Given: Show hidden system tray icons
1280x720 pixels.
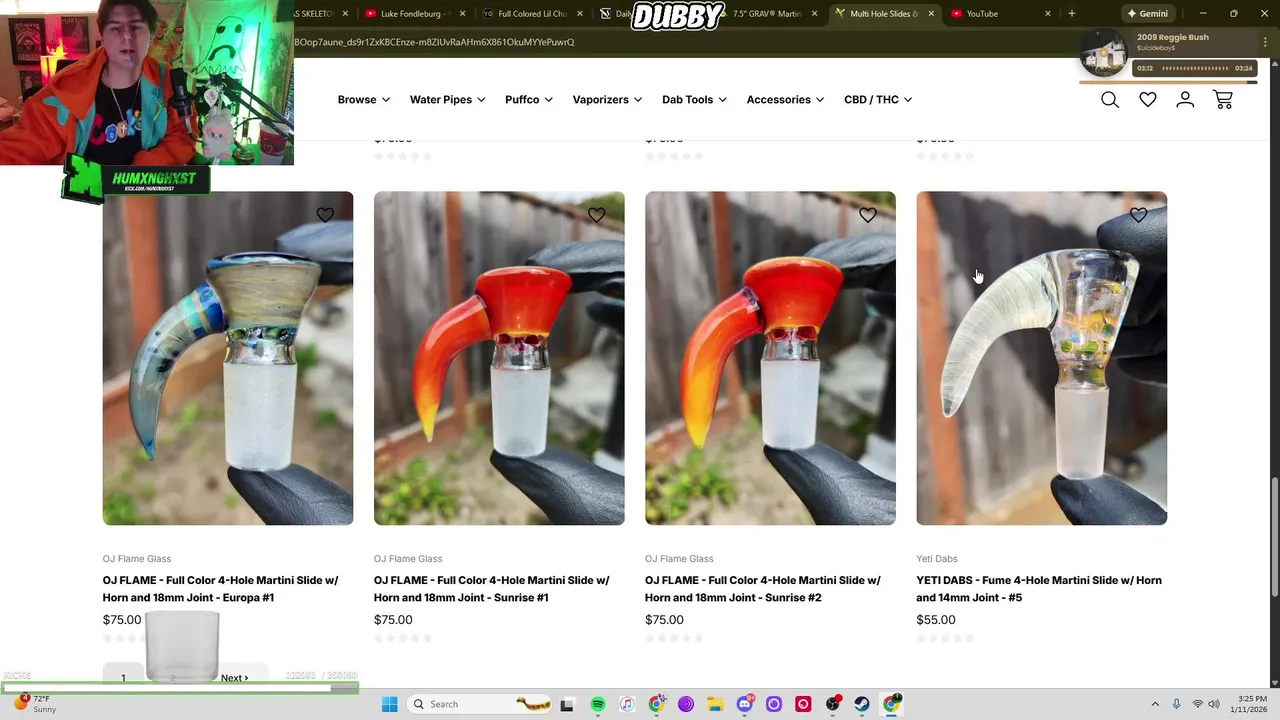Looking at the screenshot, I should tap(1155, 704).
